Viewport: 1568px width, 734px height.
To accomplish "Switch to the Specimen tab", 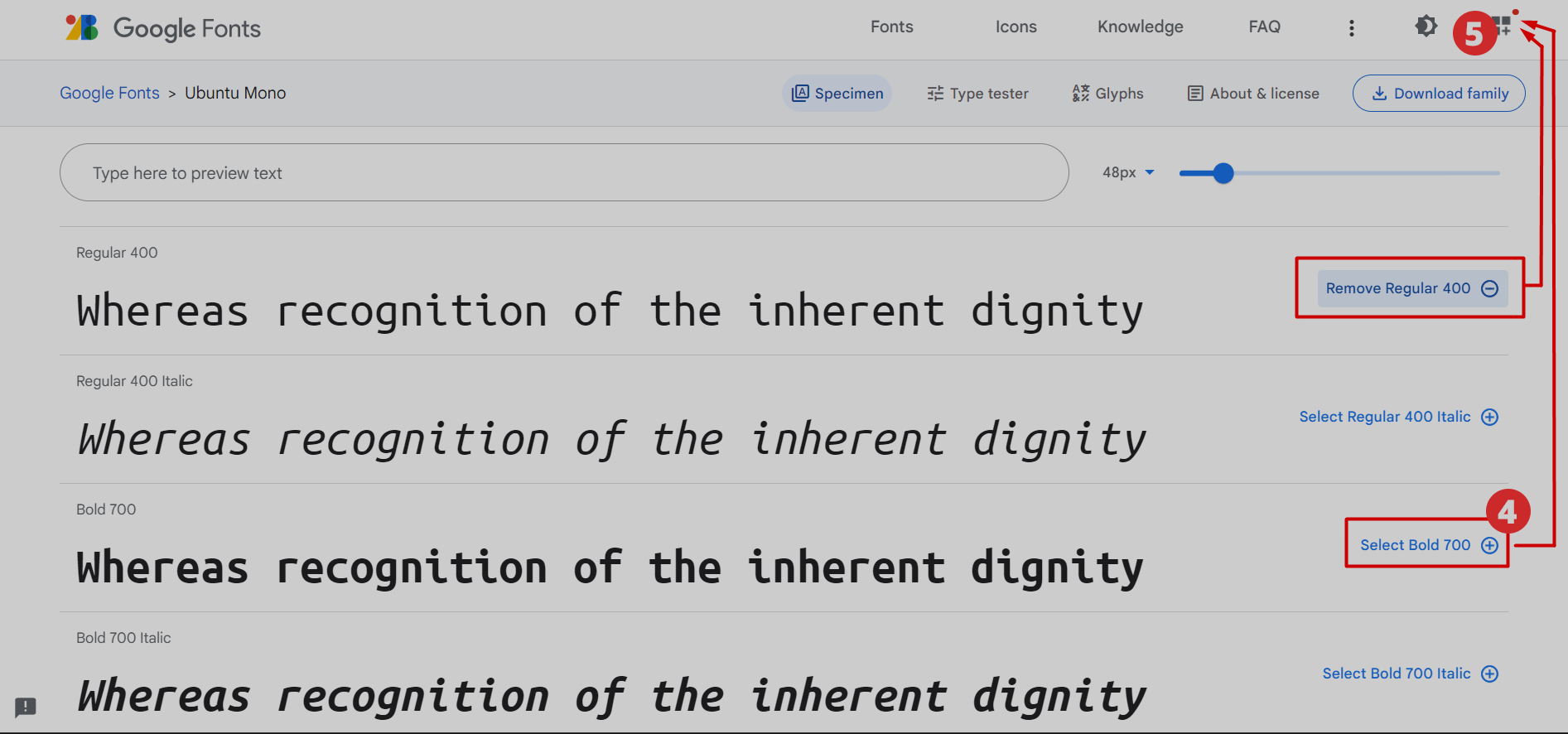I will 837,94.
